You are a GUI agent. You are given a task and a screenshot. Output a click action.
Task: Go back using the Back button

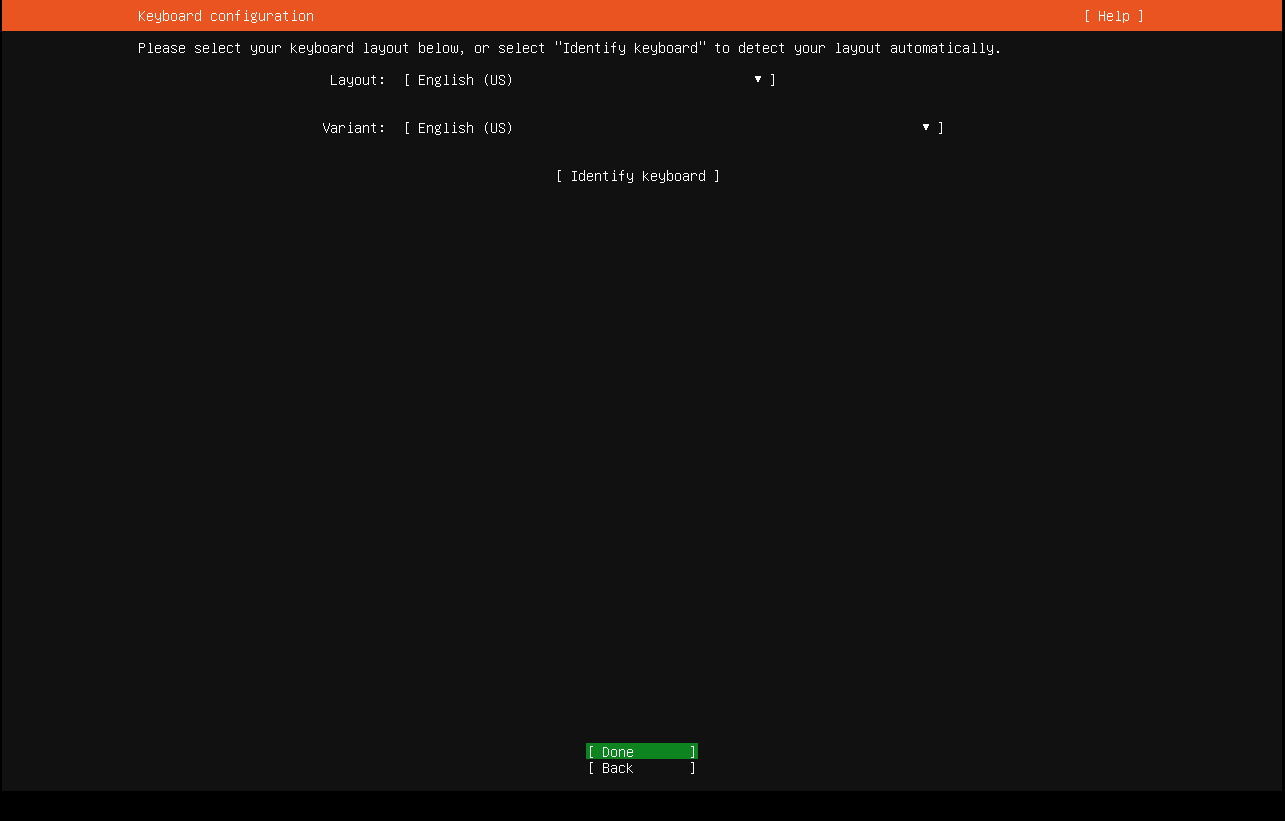point(641,768)
